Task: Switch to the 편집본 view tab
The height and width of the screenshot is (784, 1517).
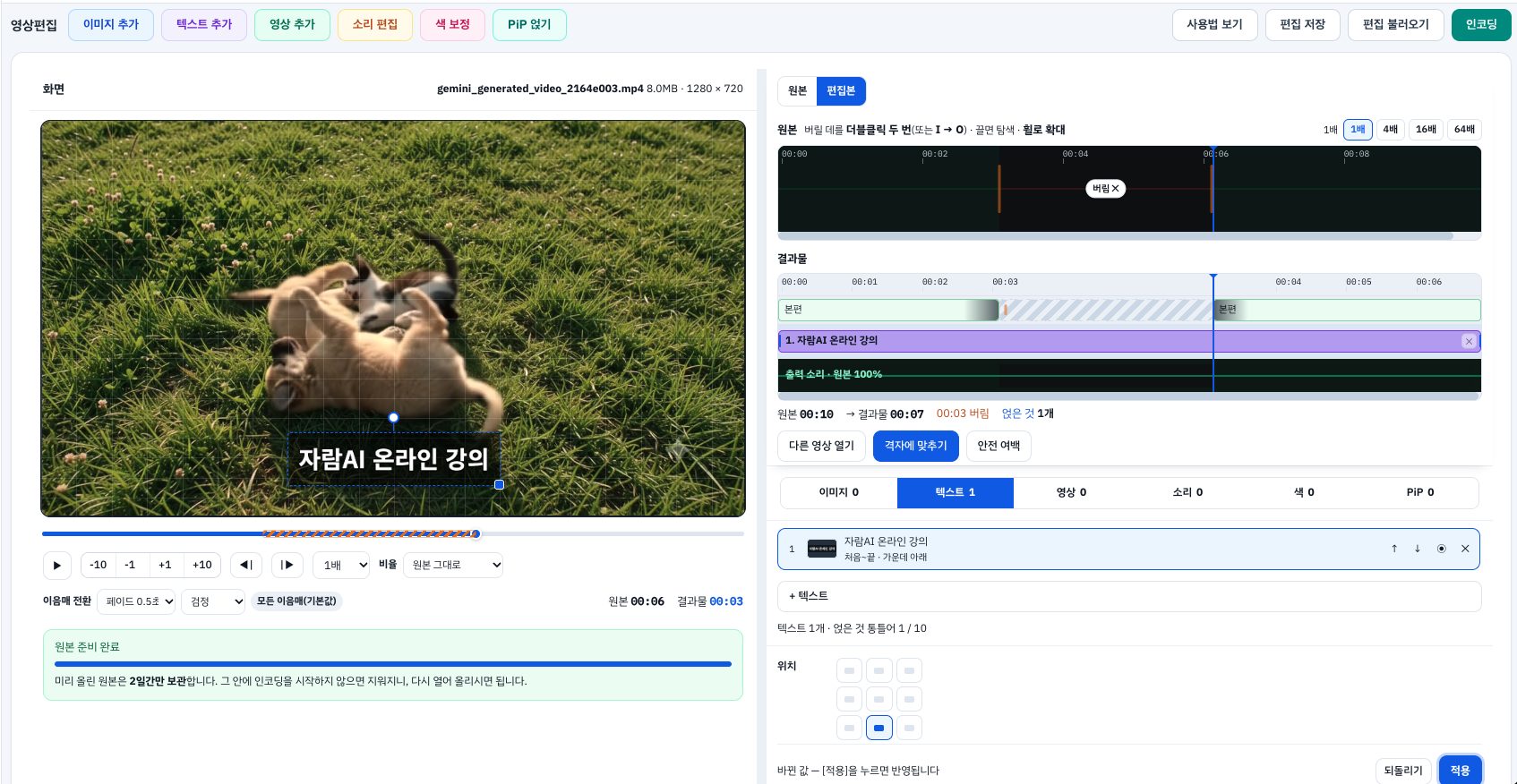Action: point(841,91)
